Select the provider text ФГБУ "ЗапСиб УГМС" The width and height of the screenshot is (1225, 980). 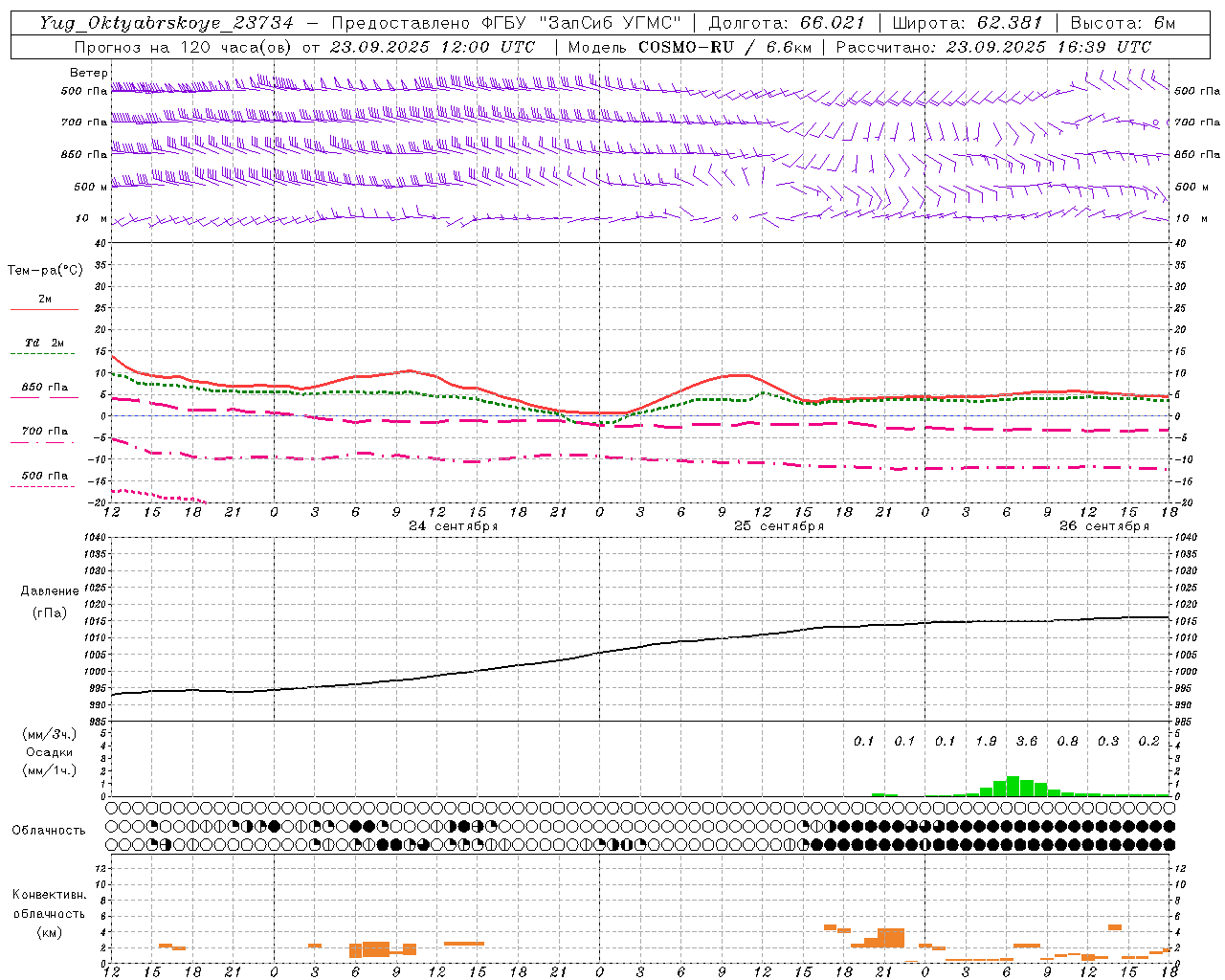click(x=581, y=23)
